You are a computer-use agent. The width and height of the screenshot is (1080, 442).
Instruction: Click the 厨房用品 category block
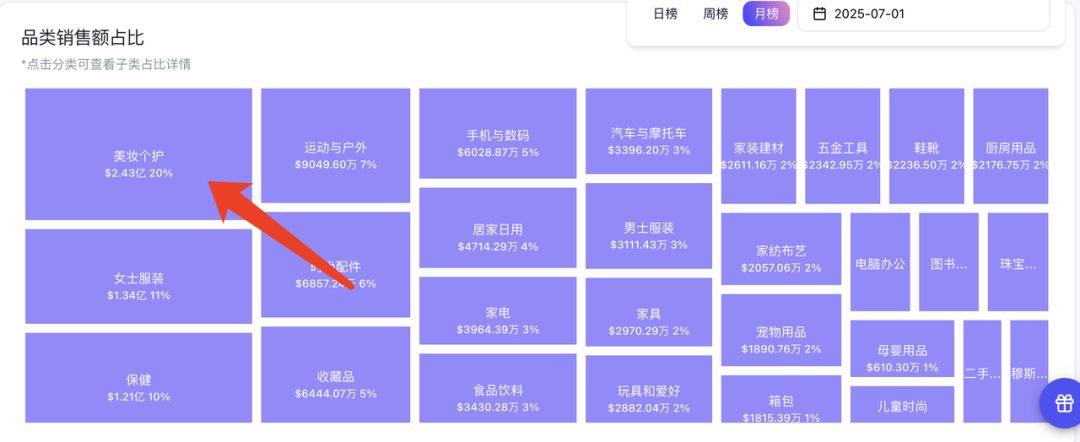click(x=1010, y=146)
